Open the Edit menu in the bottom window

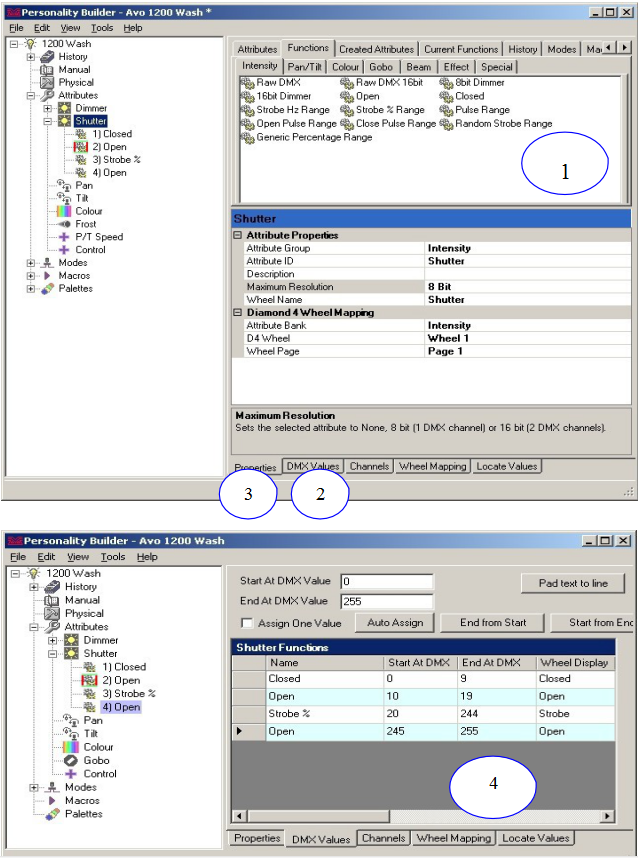(46, 557)
